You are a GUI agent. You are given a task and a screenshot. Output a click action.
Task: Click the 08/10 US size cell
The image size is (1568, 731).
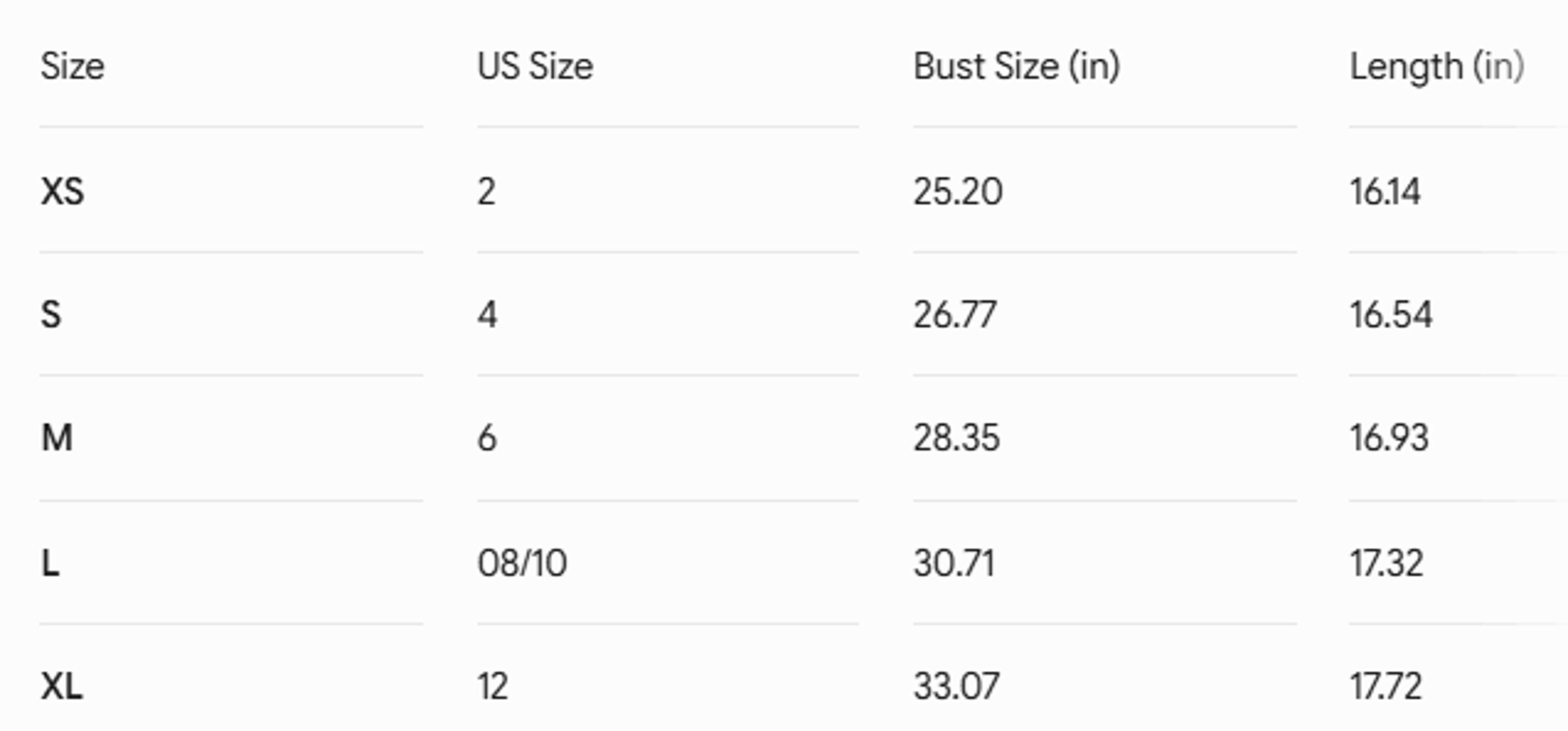[x=522, y=563]
